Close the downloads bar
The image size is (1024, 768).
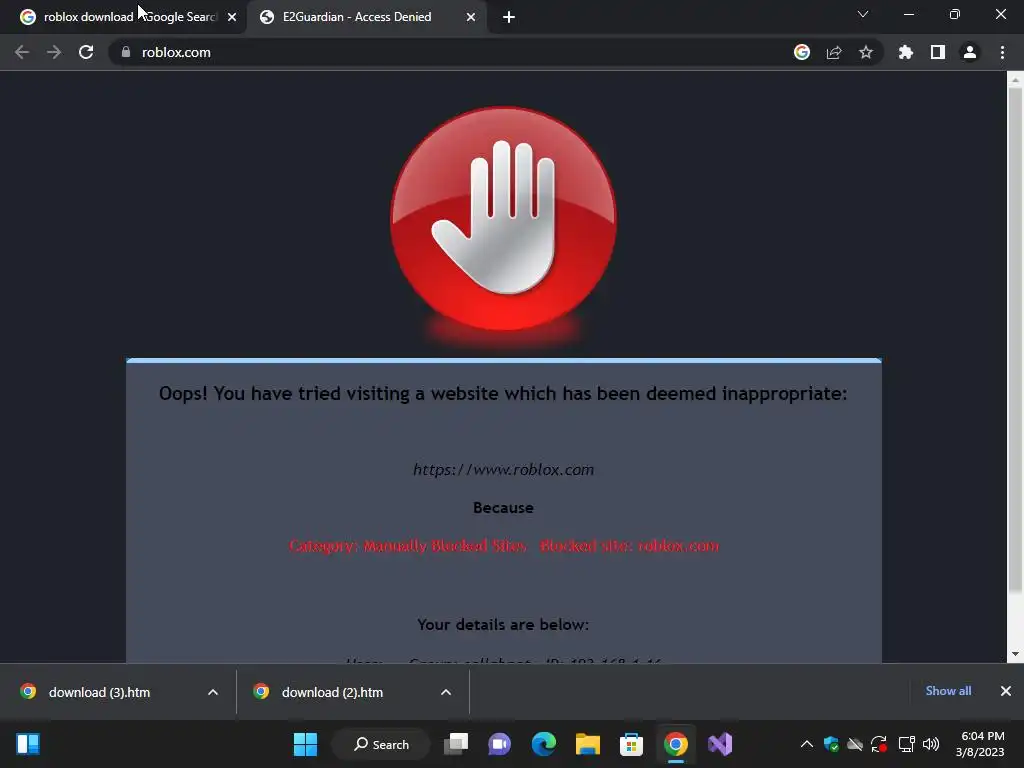click(x=1006, y=691)
